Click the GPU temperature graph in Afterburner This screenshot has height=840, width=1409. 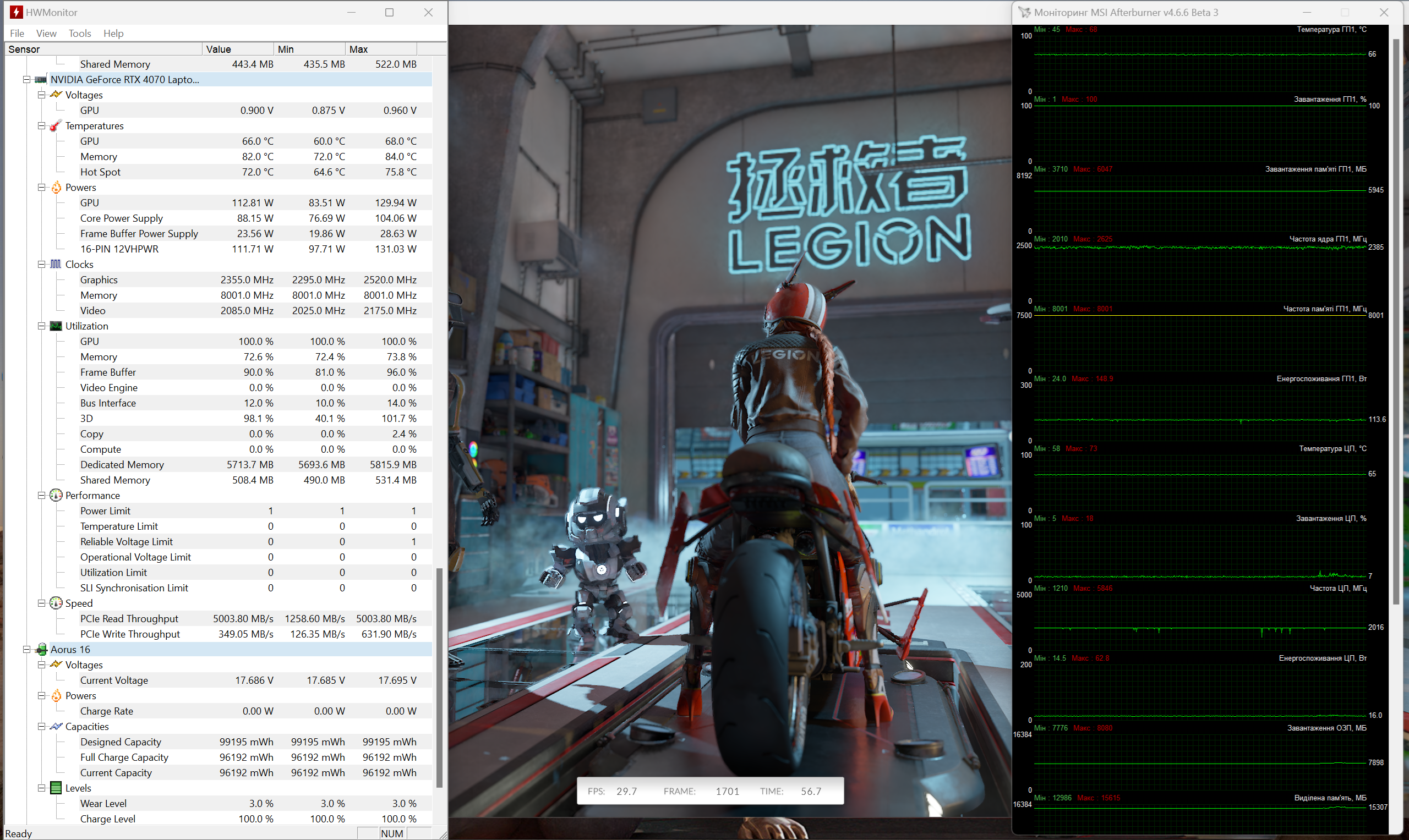point(1200,62)
